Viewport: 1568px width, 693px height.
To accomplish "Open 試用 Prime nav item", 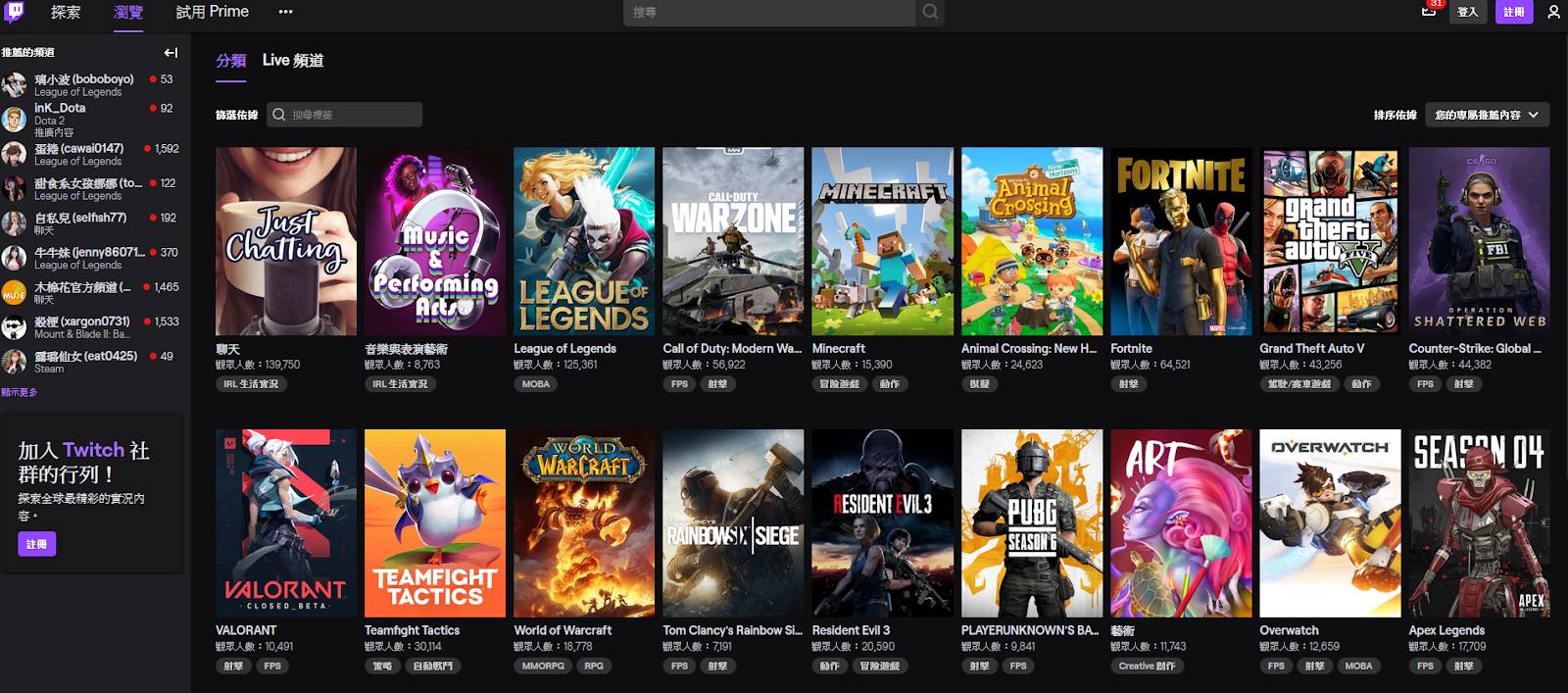I will pyautogui.click(x=213, y=12).
